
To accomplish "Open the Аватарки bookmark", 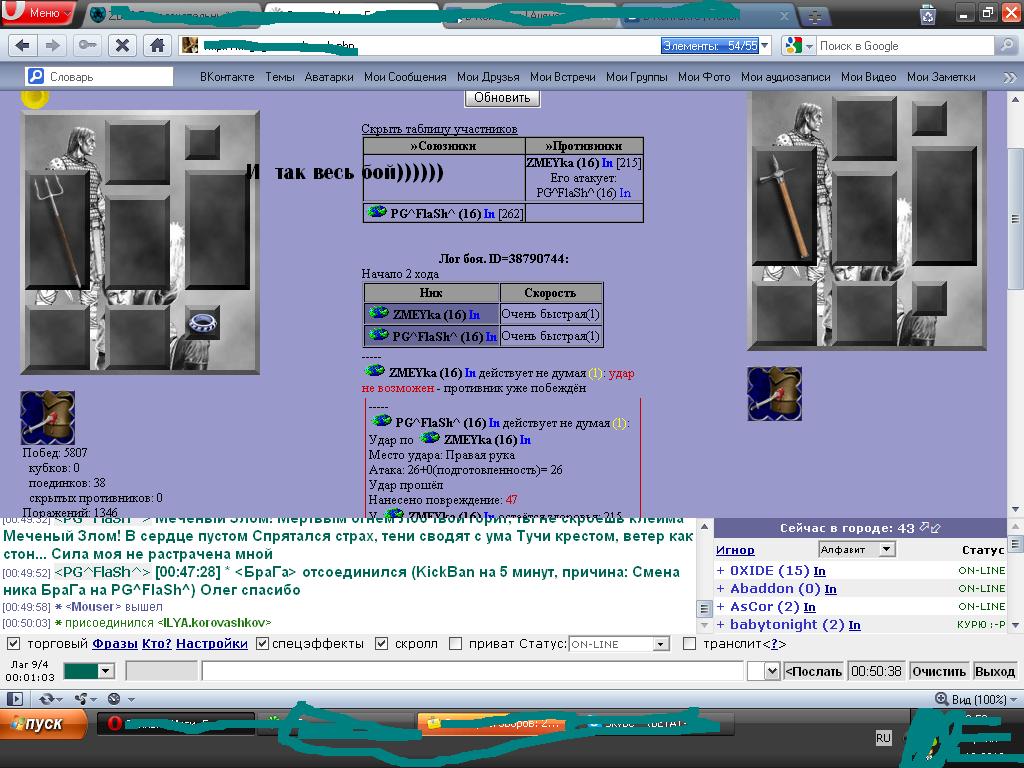I will pyautogui.click(x=328, y=76).
